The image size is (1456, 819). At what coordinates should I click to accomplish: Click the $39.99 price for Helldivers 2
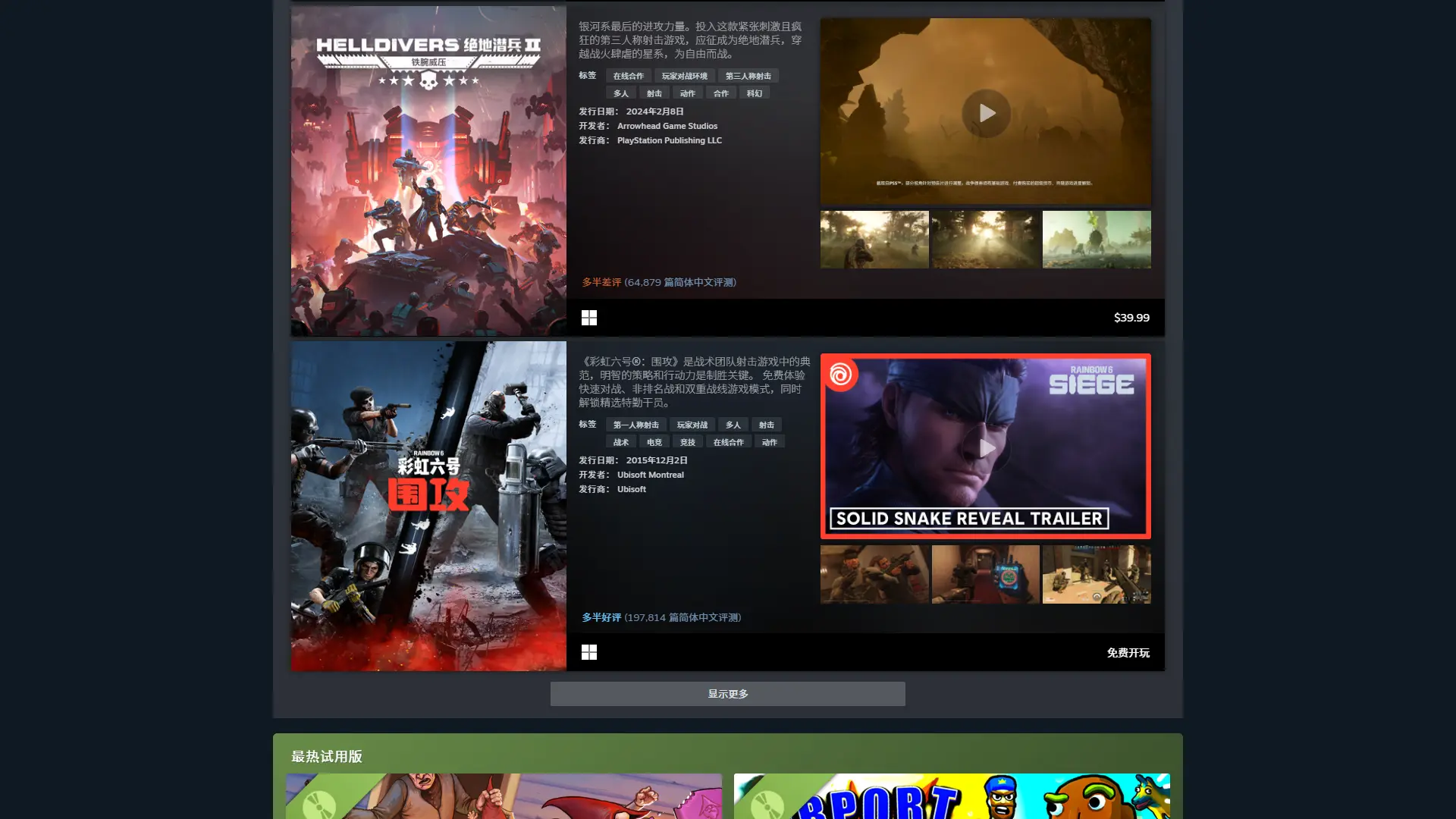tap(1131, 318)
